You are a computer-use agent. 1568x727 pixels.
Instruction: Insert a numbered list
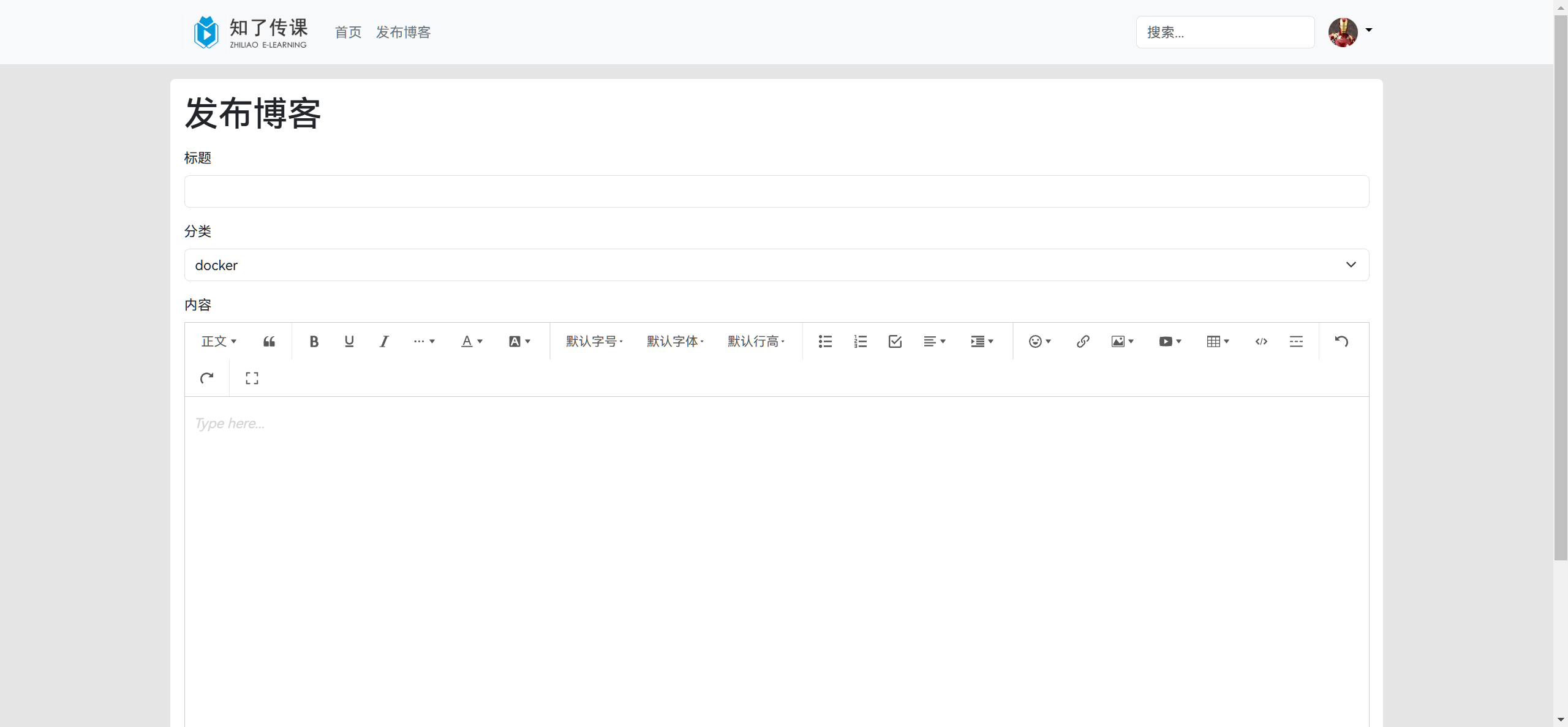pos(860,341)
